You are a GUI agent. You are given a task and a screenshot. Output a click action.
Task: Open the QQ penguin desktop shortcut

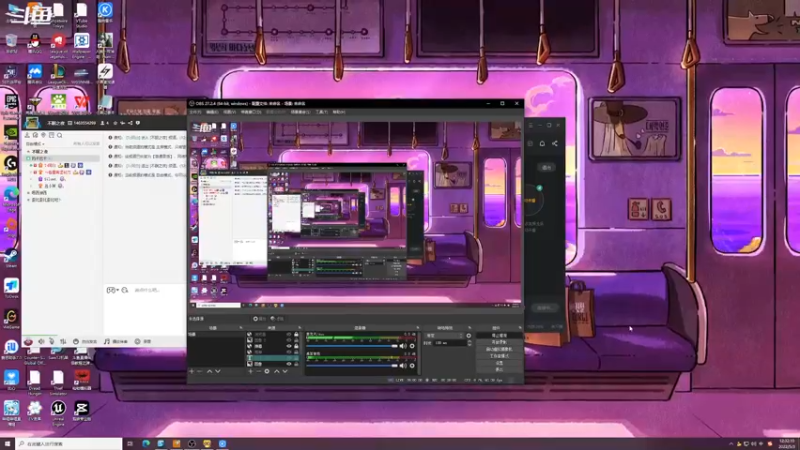point(35,41)
